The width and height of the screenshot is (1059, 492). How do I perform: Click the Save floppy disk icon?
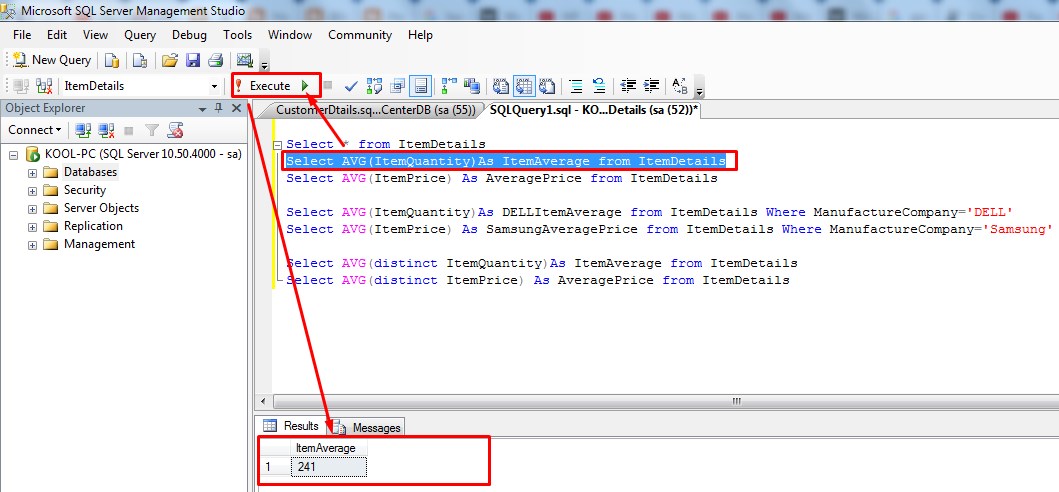point(192,60)
